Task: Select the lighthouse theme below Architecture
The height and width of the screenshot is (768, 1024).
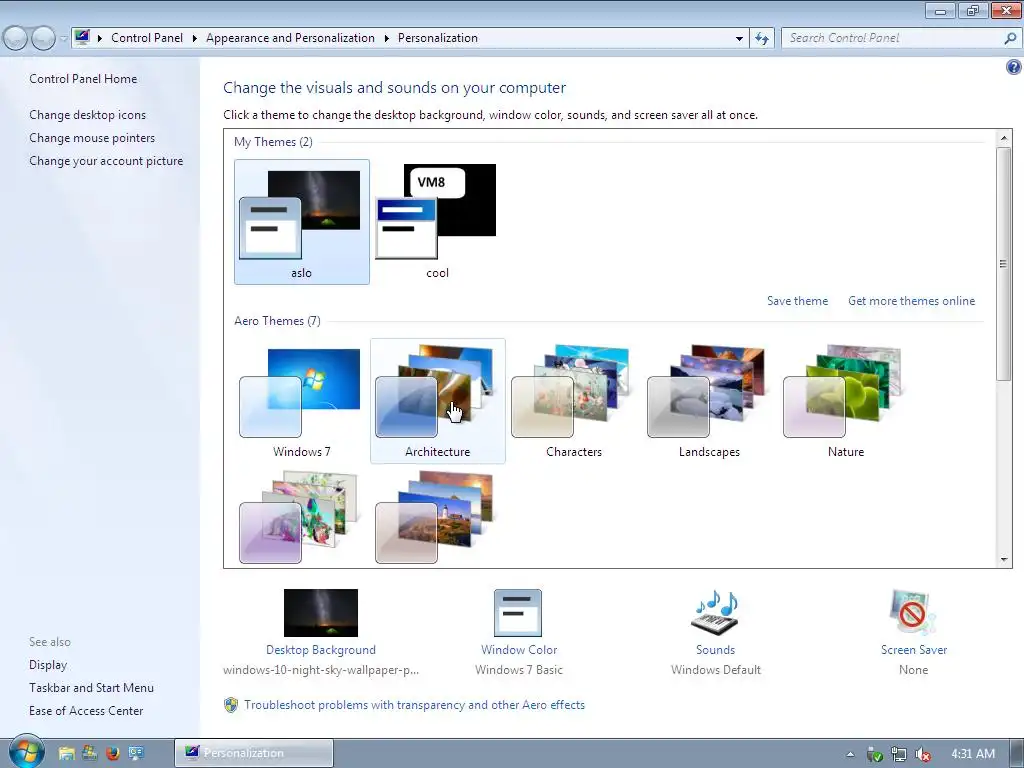Action: [x=434, y=517]
